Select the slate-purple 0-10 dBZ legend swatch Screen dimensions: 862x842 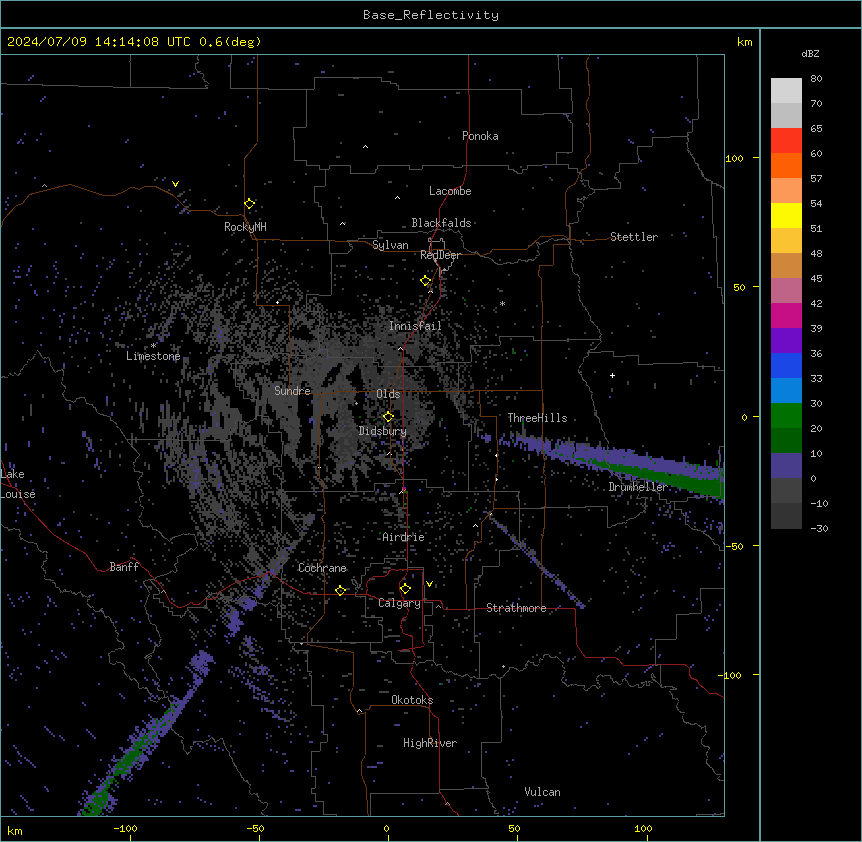(x=786, y=466)
